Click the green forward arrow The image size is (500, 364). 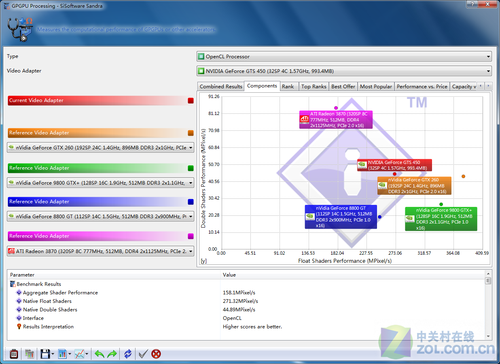point(112,353)
